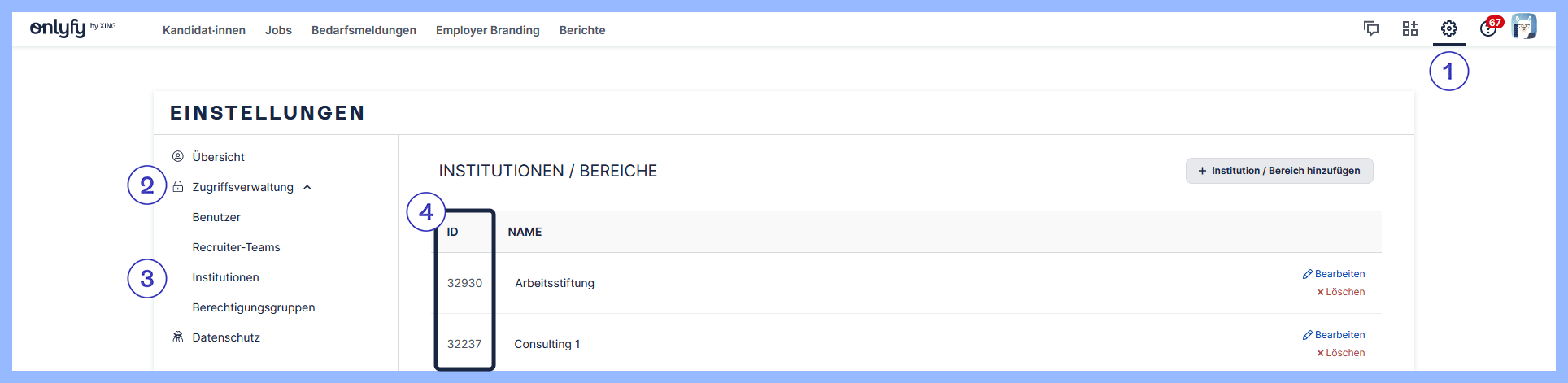Click the Übersicht person icon
This screenshot has height=383, width=1568.
point(178,156)
